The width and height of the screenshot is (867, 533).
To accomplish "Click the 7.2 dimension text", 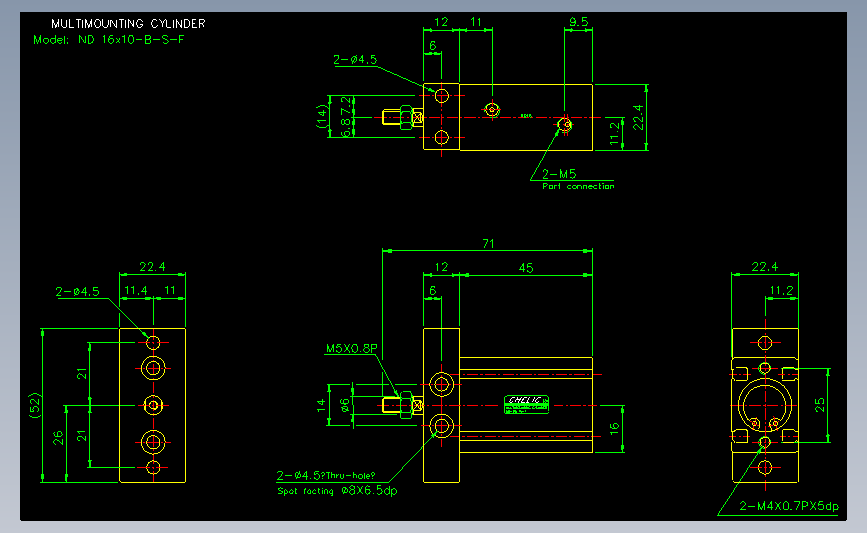I will (x=346, y=105).
